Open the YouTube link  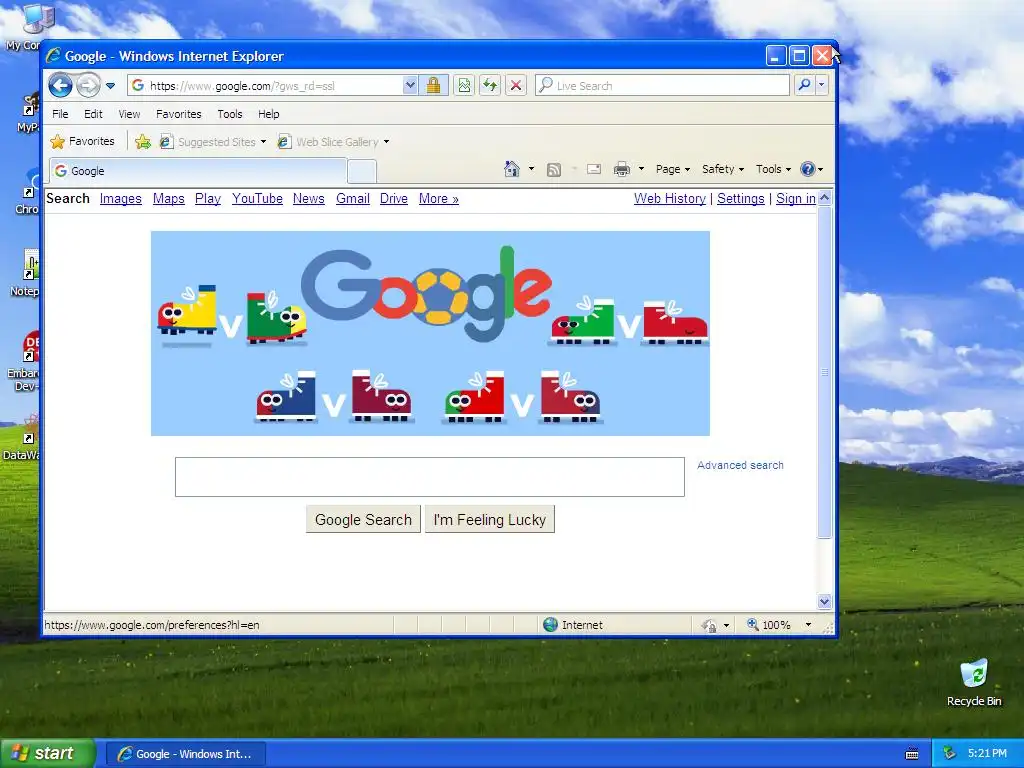tap(257, 199)
